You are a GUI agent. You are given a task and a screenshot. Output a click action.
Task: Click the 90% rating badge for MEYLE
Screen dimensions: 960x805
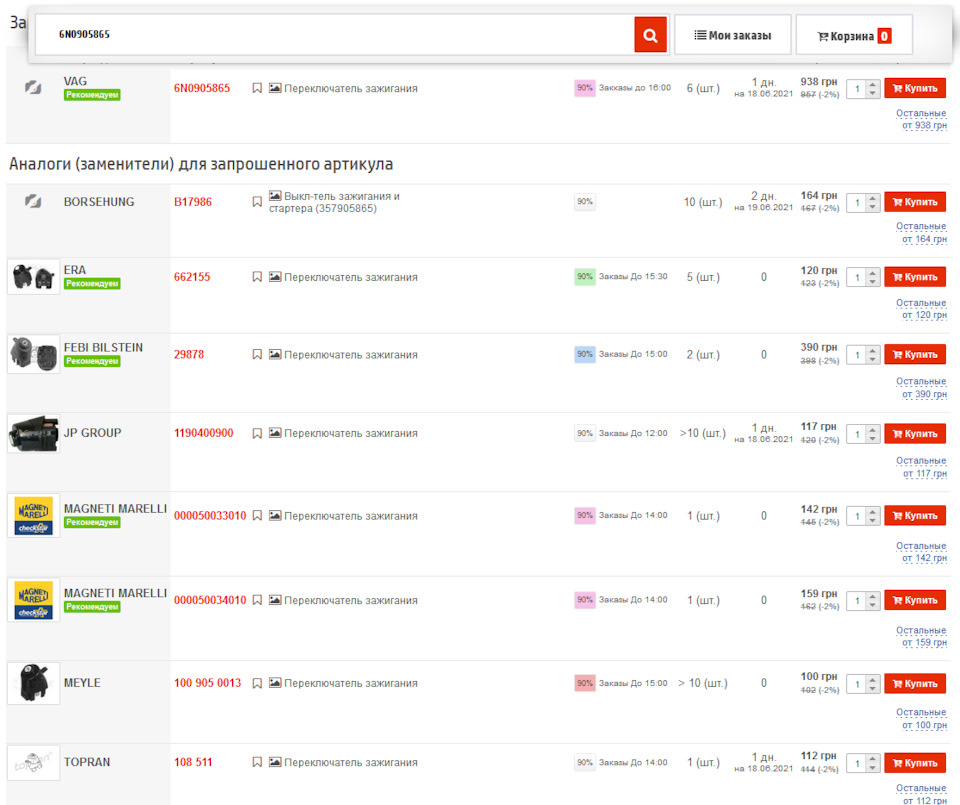click(x=585, y=683)
